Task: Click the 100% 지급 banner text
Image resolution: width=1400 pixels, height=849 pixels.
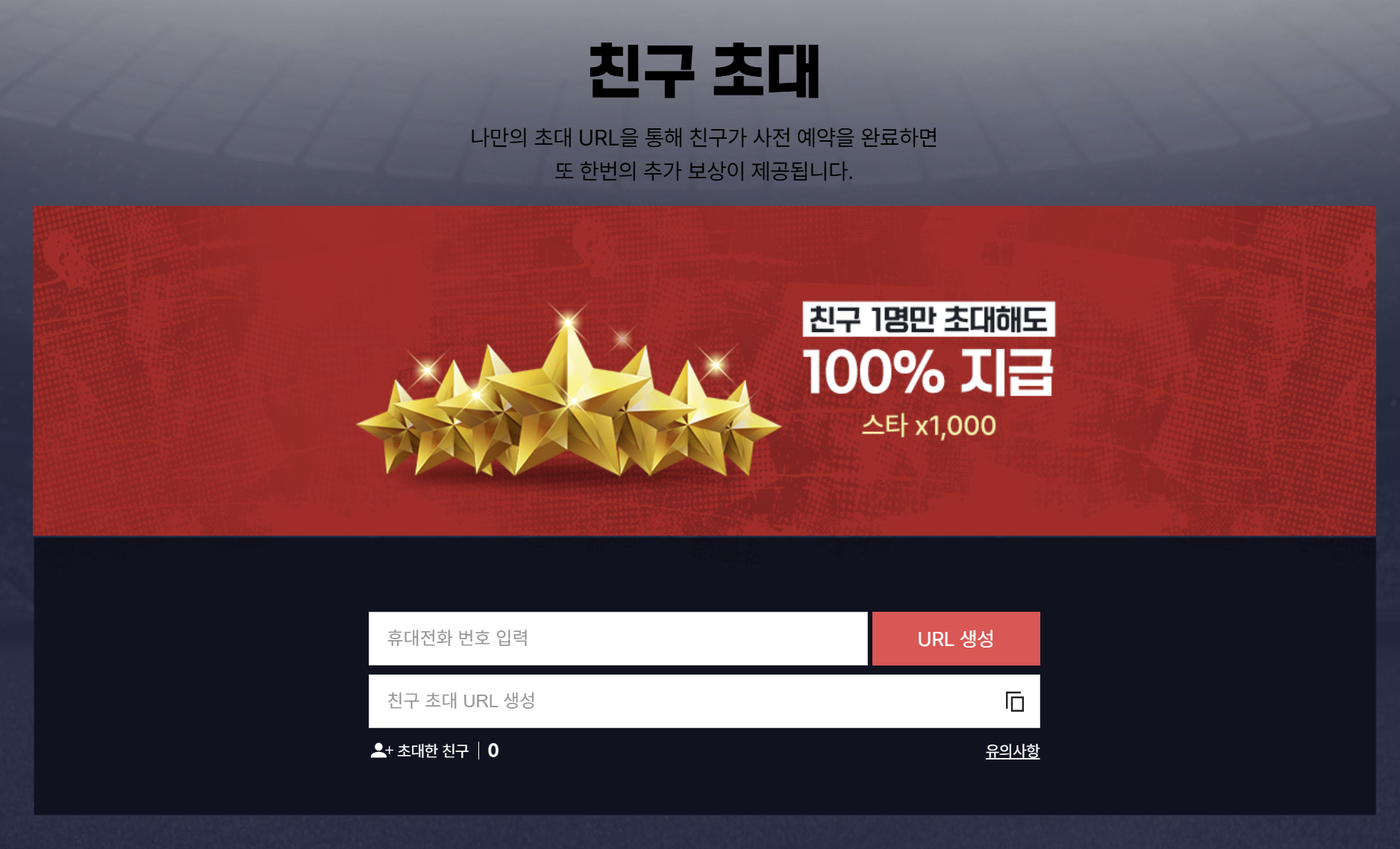Action: [x=928, y=372]
